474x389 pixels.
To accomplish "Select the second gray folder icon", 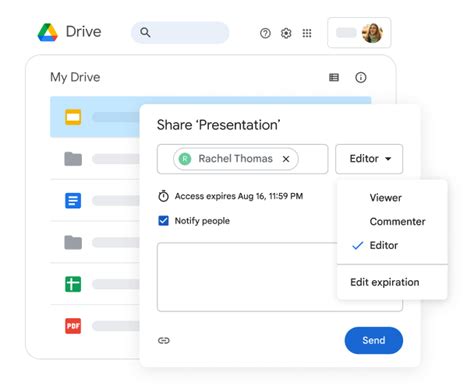I will 73,242.
